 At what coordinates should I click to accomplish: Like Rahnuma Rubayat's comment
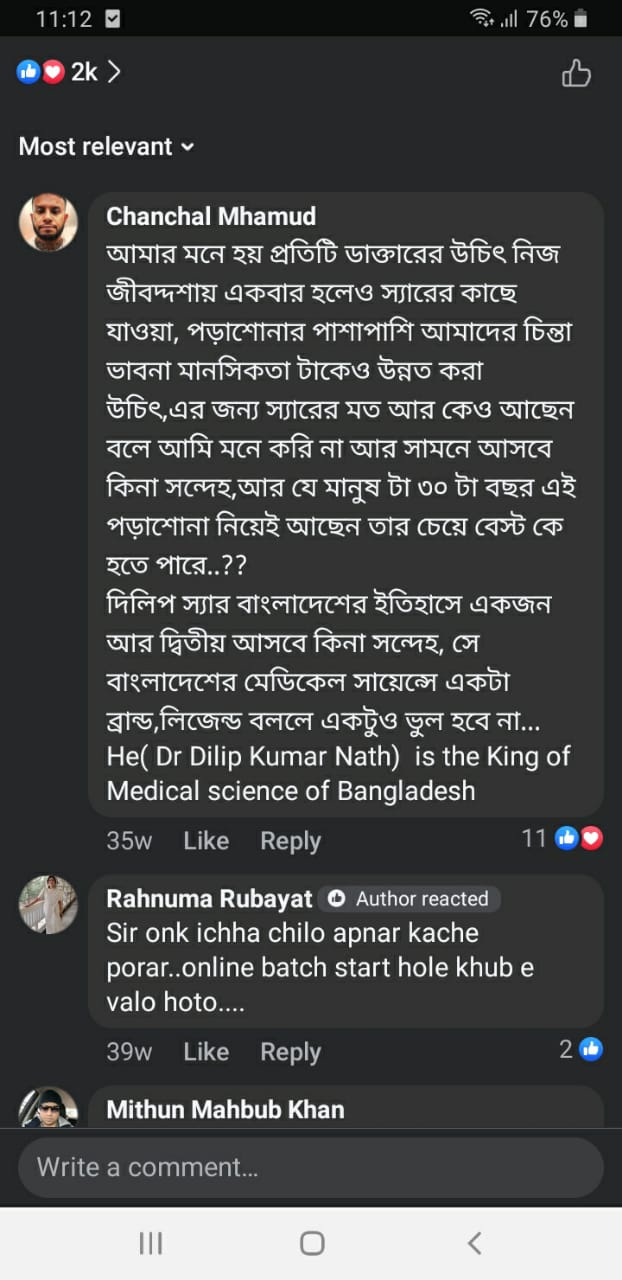(206, 1052)
